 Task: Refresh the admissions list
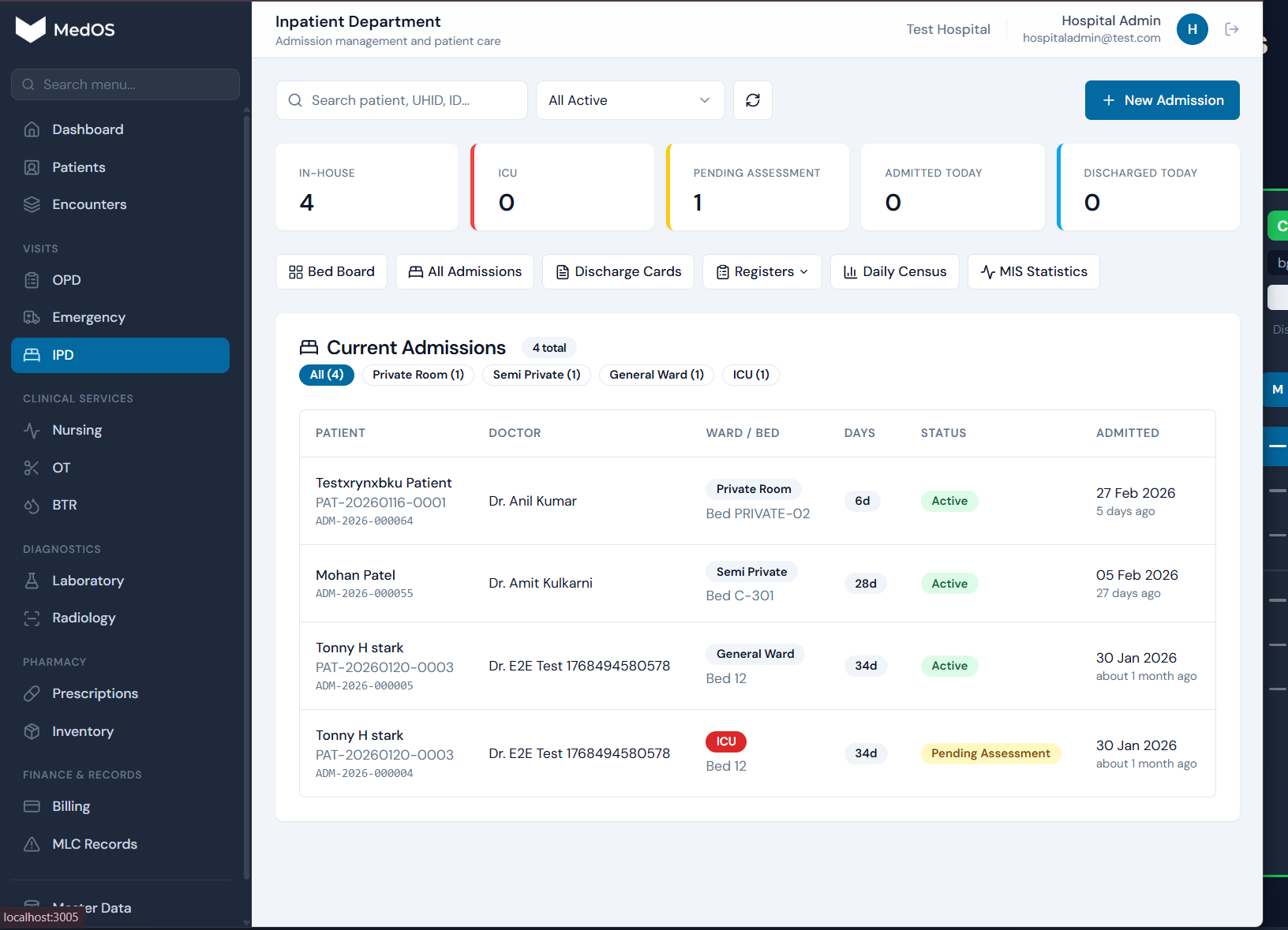(752, 100)
